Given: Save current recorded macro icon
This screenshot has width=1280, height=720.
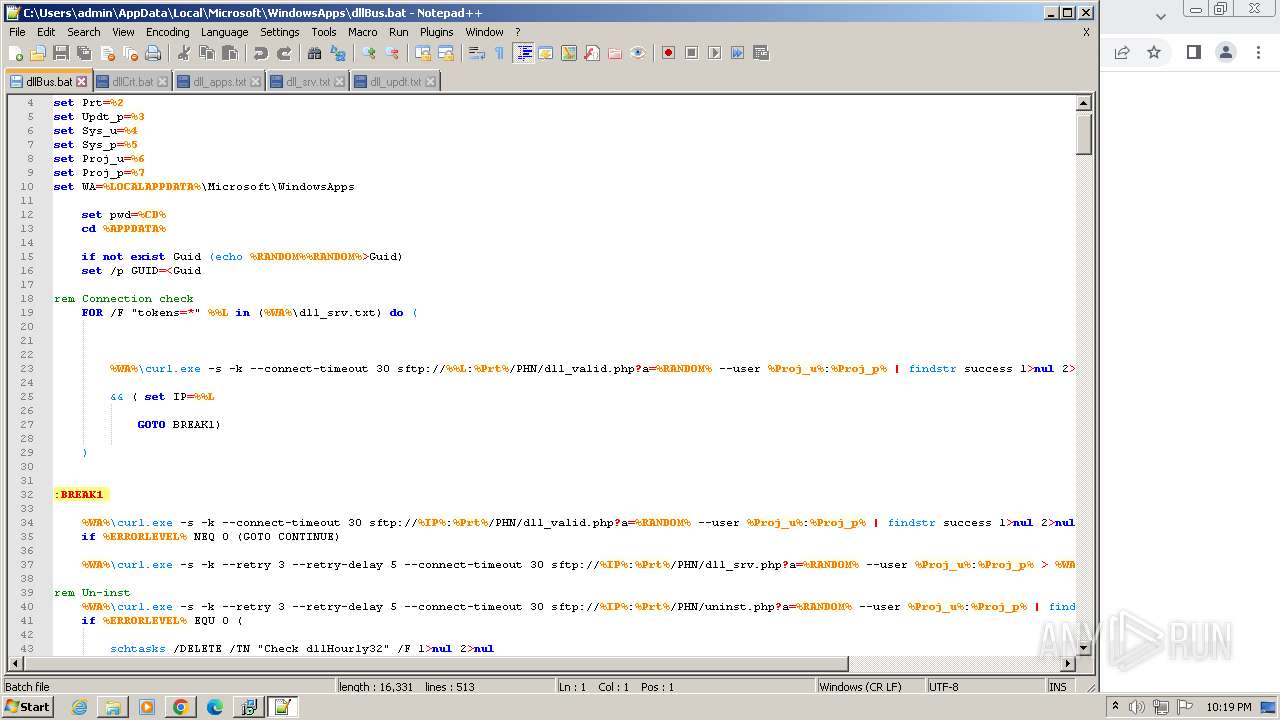Looking at the screenshot, I should (x=760, y=53).
